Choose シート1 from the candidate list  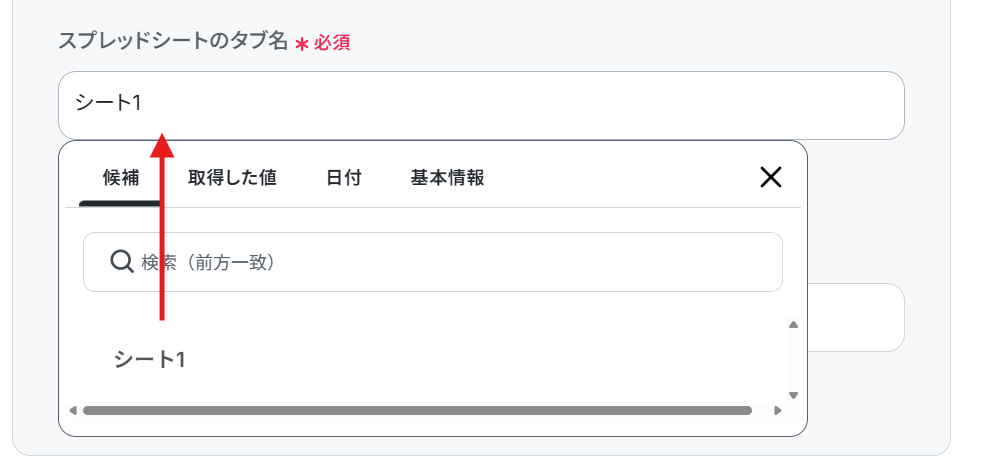(x=150, y=360)
